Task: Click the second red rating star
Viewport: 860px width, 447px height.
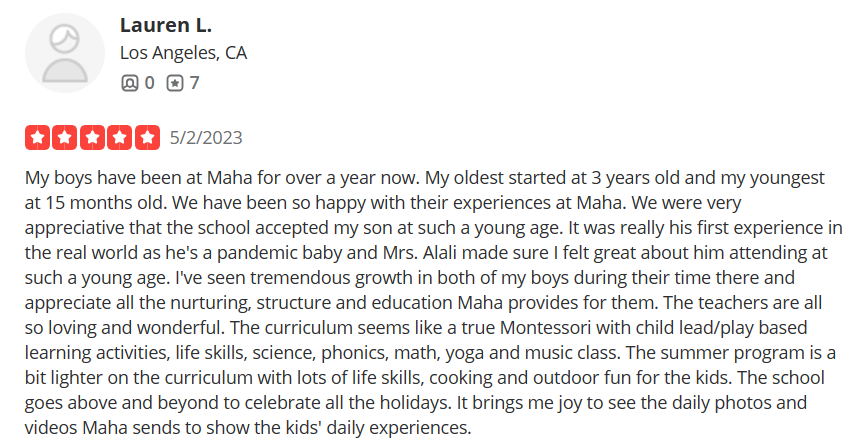Action: 65,138
